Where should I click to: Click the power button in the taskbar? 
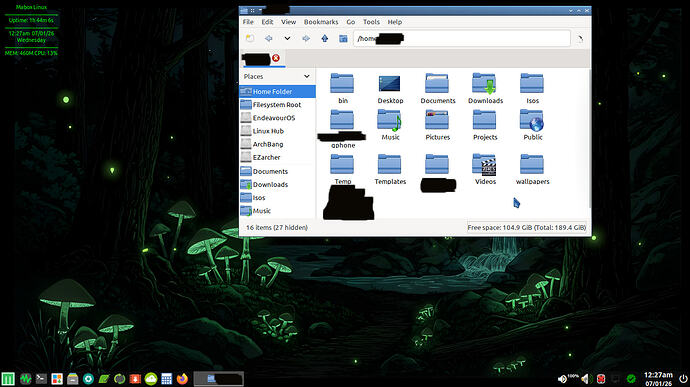683,379
